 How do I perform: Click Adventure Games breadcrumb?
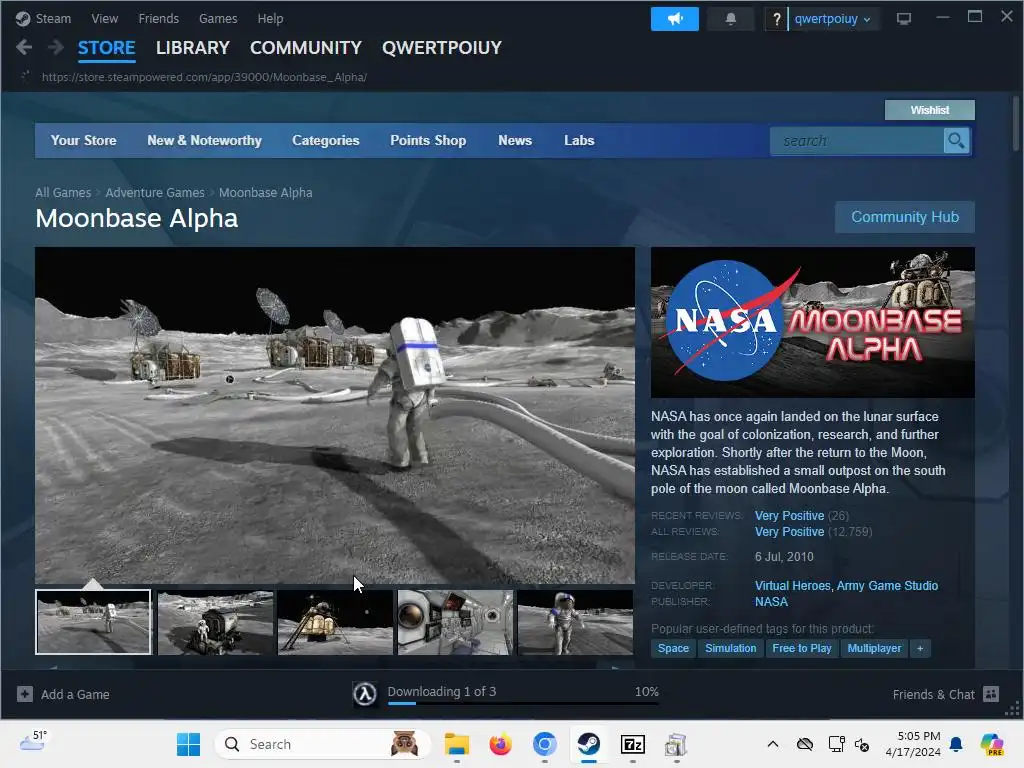155,193
